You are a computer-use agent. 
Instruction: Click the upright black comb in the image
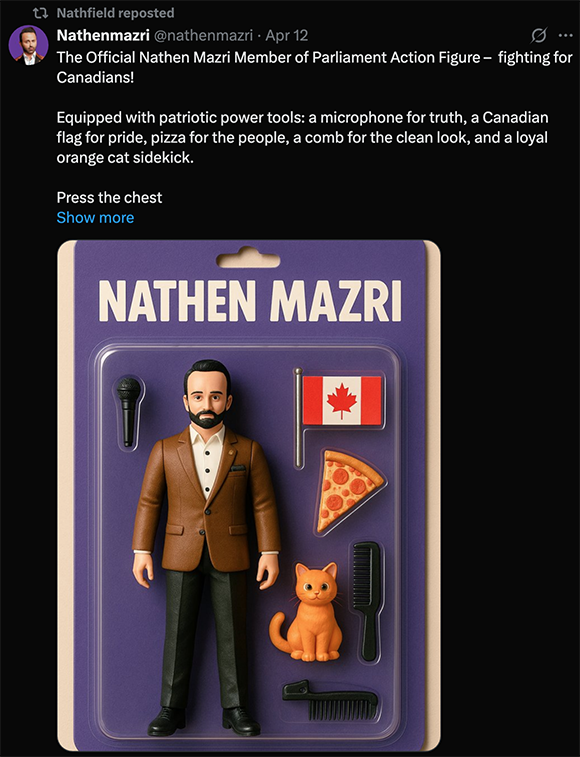coord(367,601)
